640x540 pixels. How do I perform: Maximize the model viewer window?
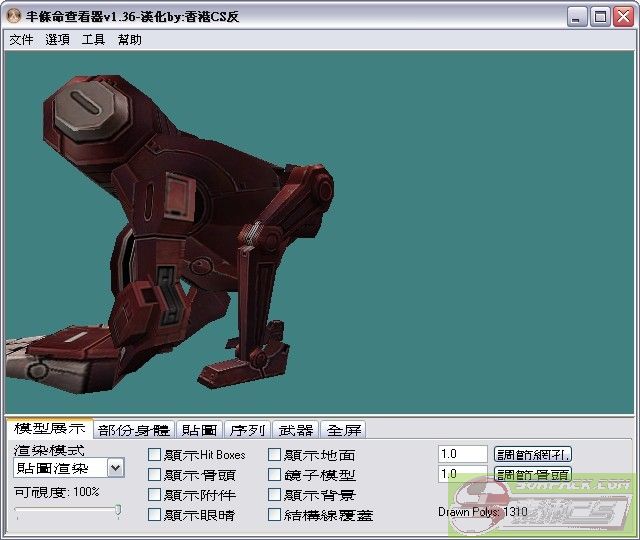[x=600, y=17]
